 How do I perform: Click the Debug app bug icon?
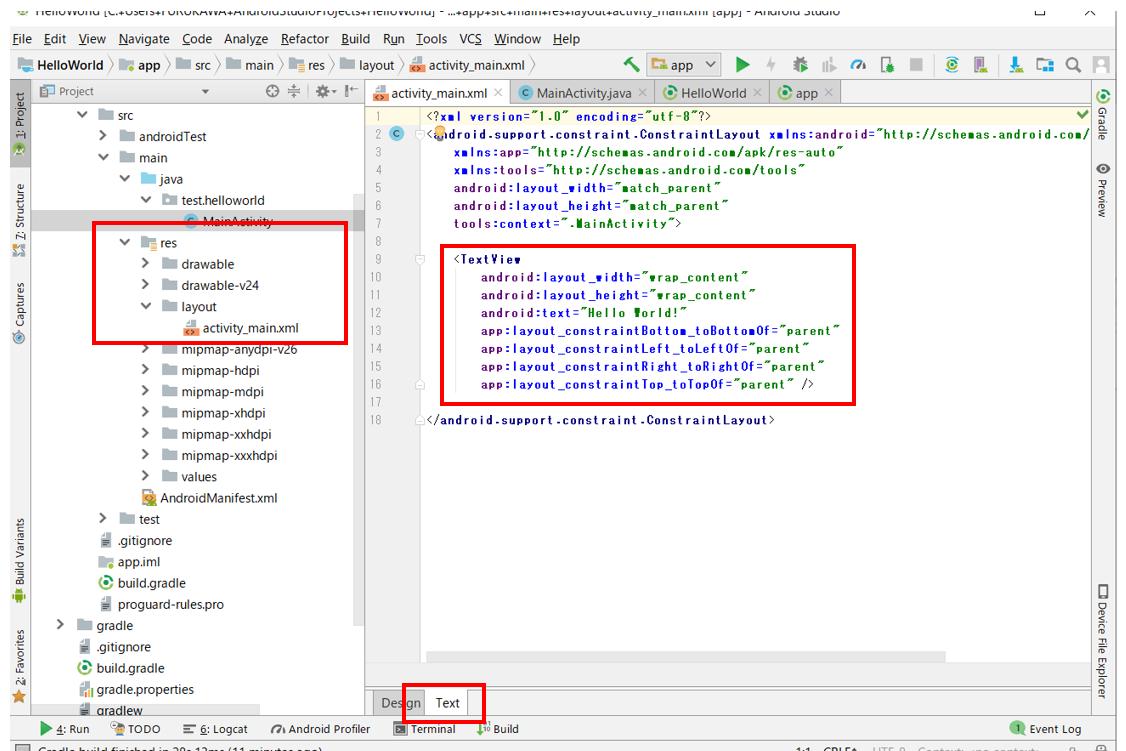click(x=800, y=65)
